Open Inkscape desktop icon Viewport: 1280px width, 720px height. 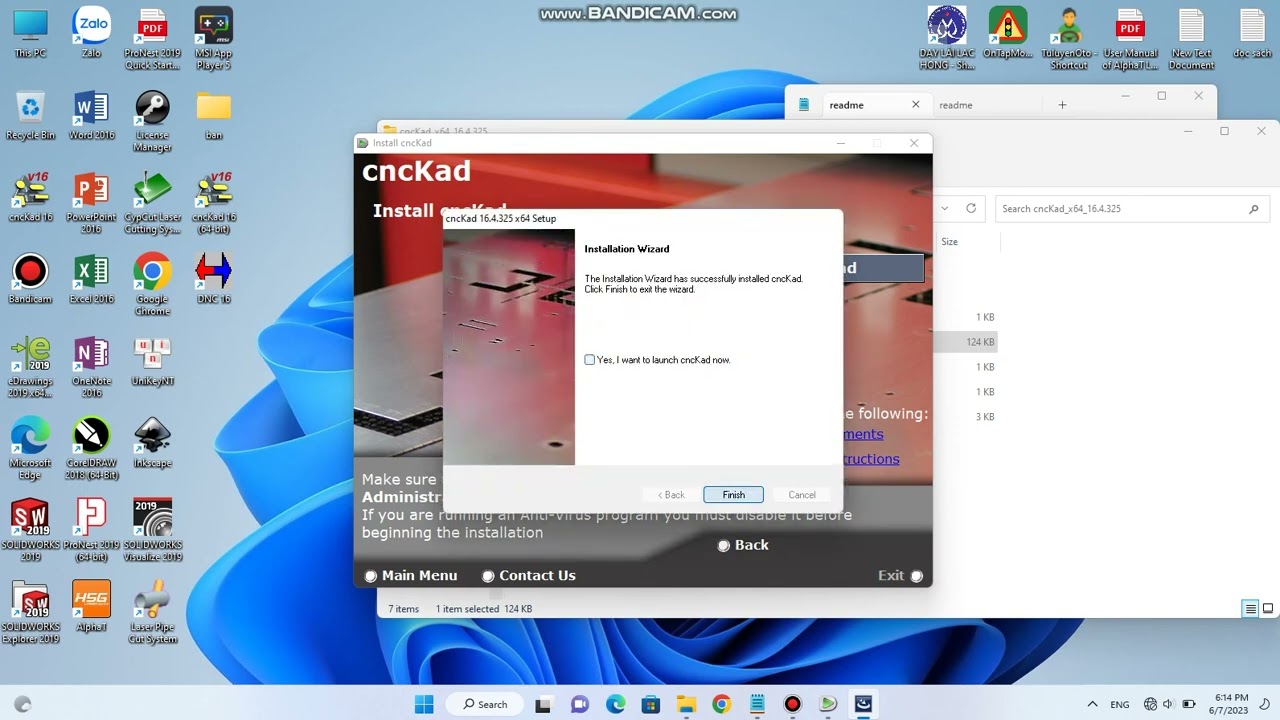click(152, 443)
